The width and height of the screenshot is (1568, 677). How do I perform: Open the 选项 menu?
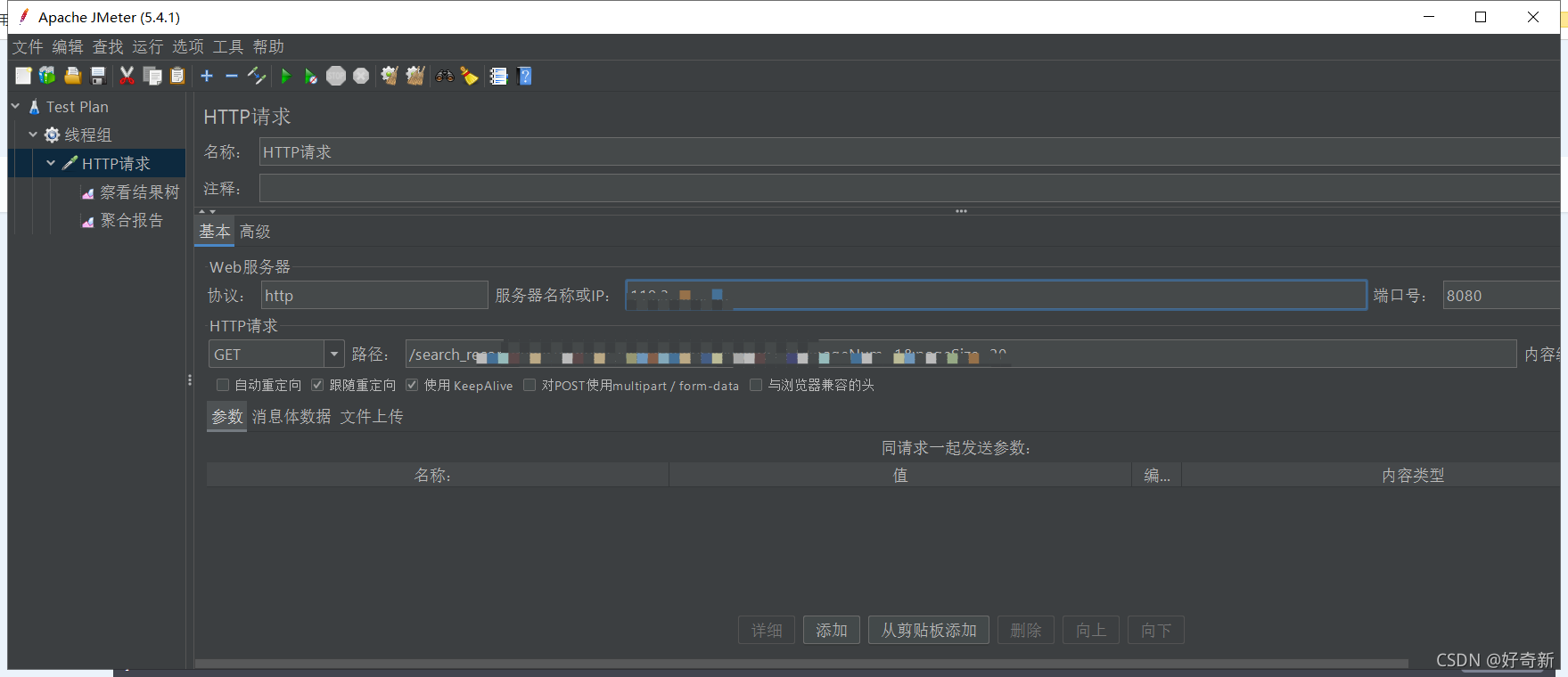click(x=188, y=46)
